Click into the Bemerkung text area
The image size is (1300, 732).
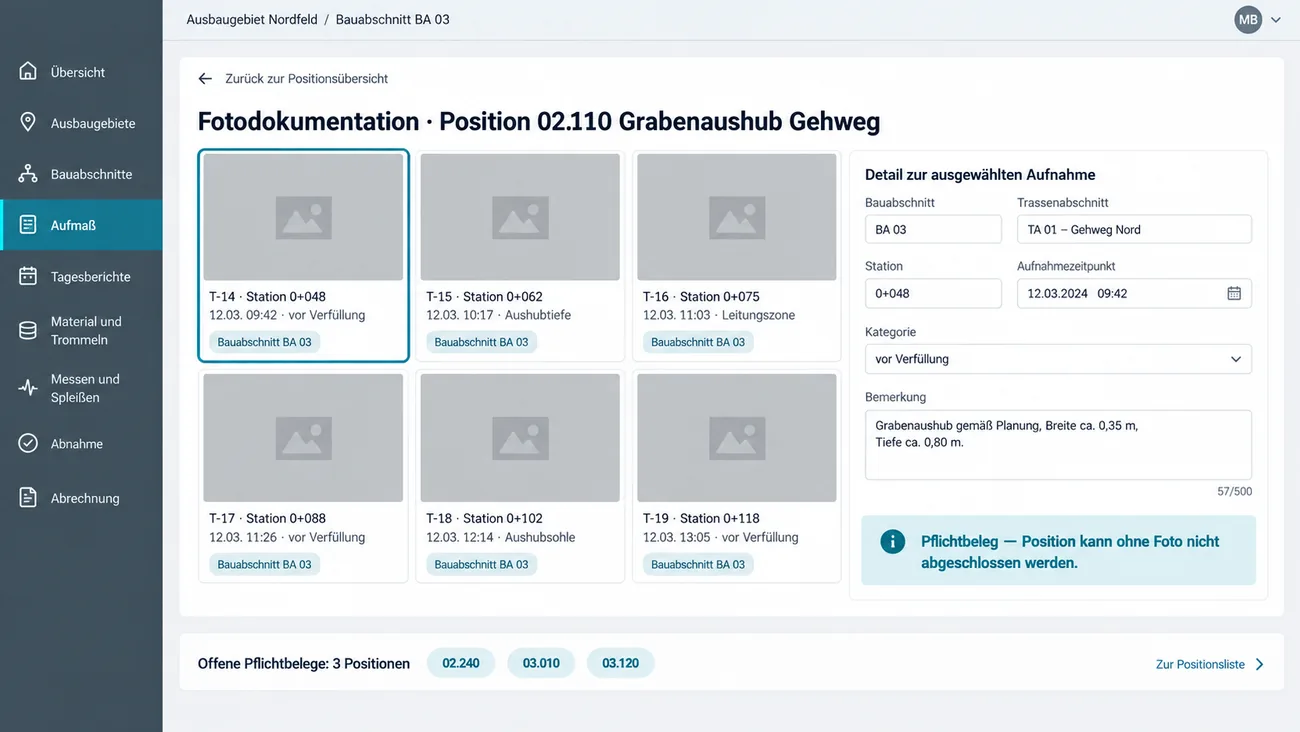[1058, 445]
